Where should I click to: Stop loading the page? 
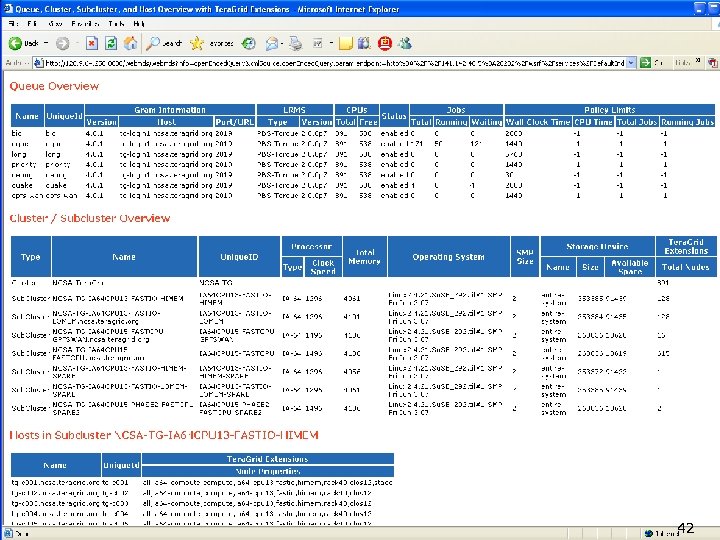(x=92, y=44)
